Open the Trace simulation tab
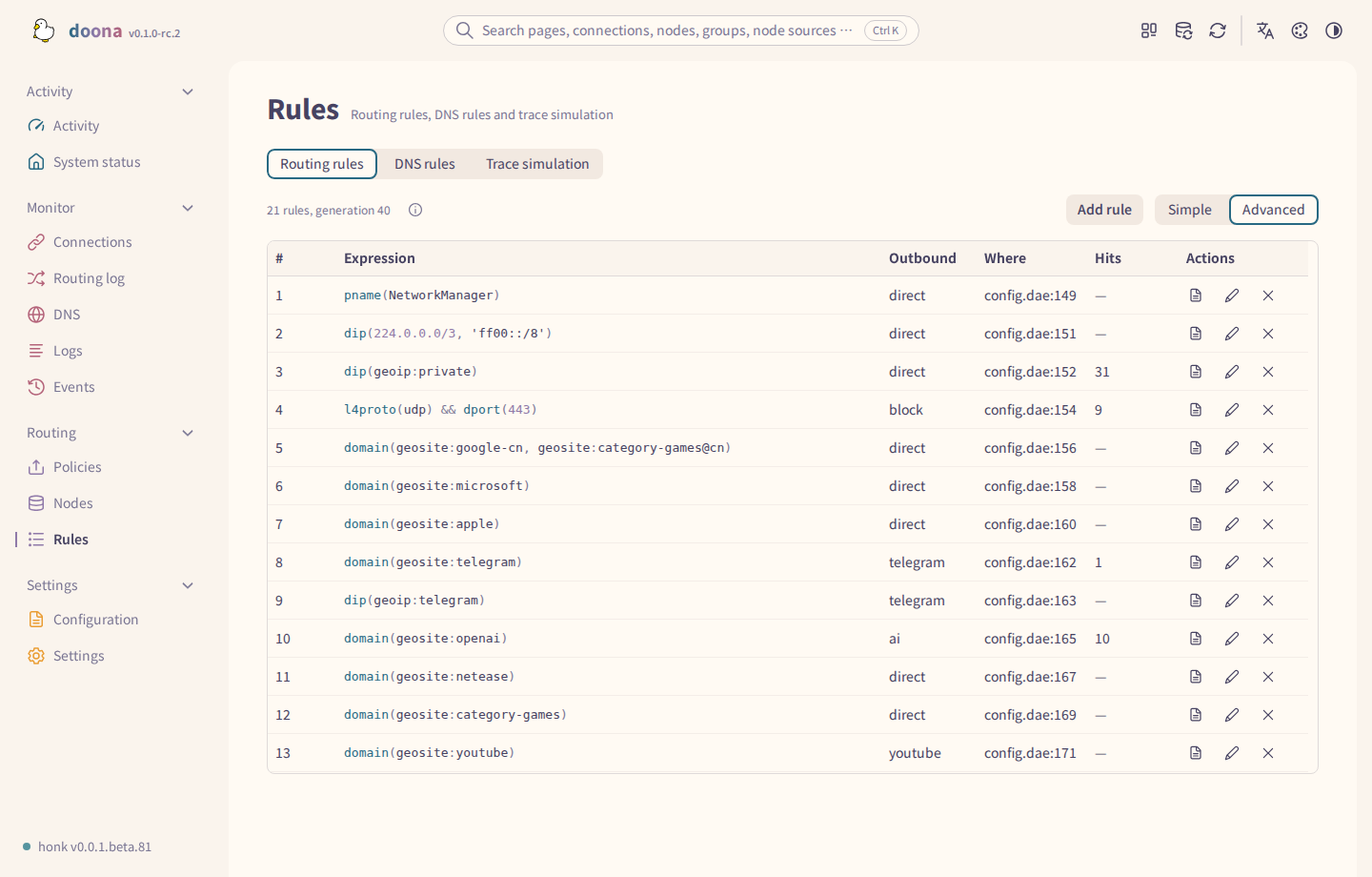Viewport: 1372px width, 877px height. pos(537,164)
